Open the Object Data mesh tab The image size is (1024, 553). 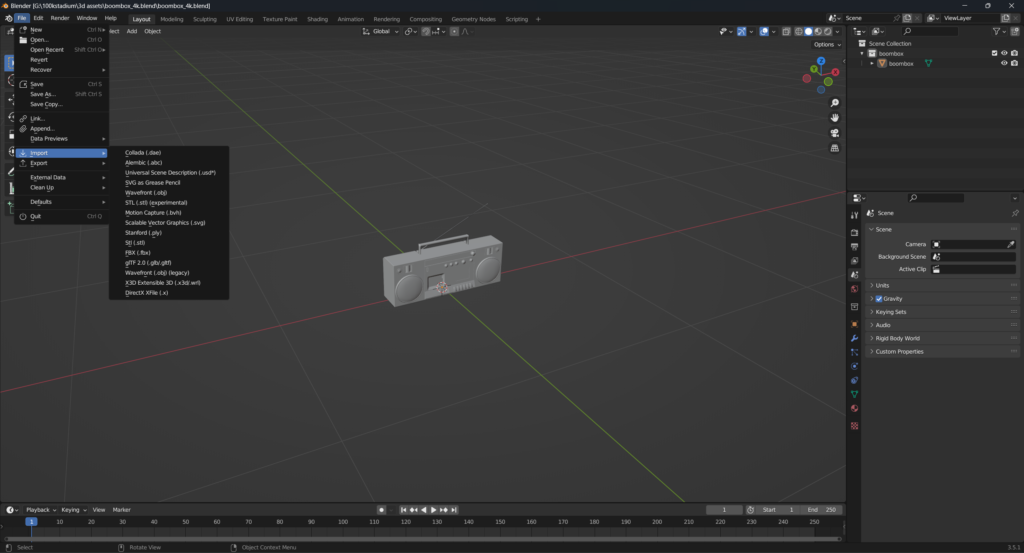[x=854, y=394]
